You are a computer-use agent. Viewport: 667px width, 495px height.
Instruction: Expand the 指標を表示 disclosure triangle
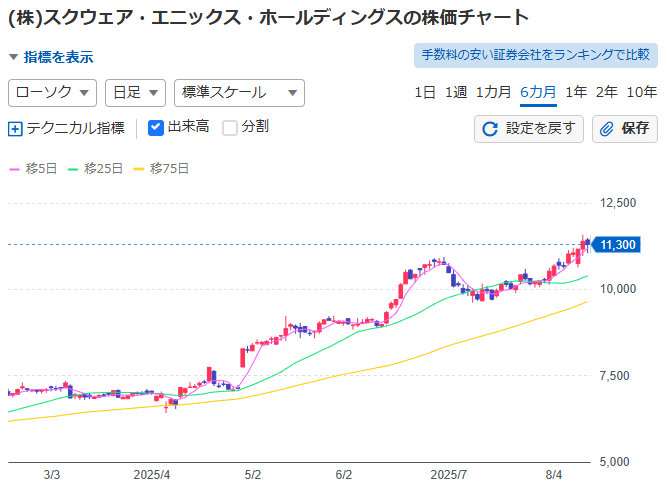pyautogui.click(x=14, y=57)
